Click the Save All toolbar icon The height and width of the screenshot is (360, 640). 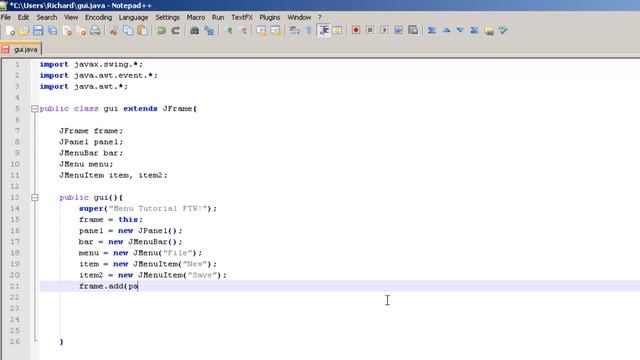point(53,31)
